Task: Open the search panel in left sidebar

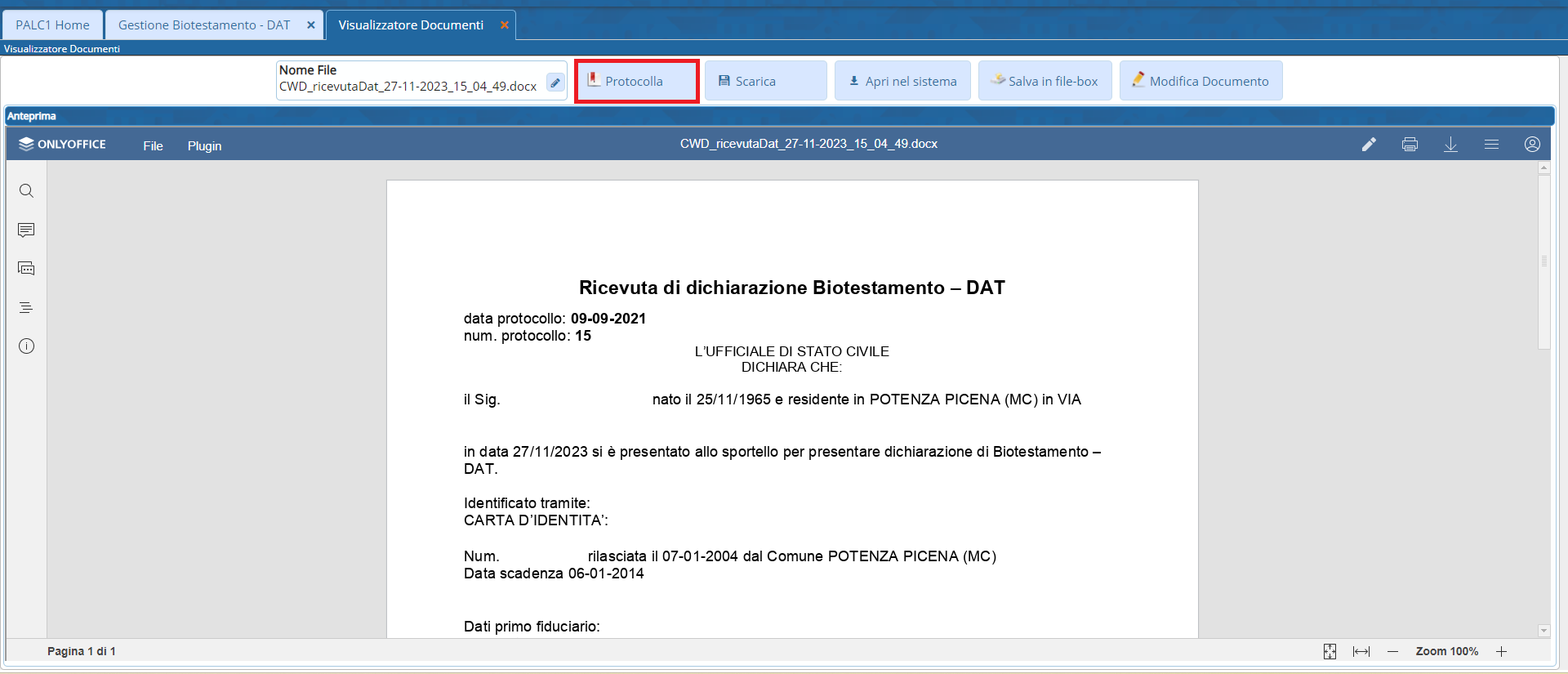Action: click(x=26, y=191)
